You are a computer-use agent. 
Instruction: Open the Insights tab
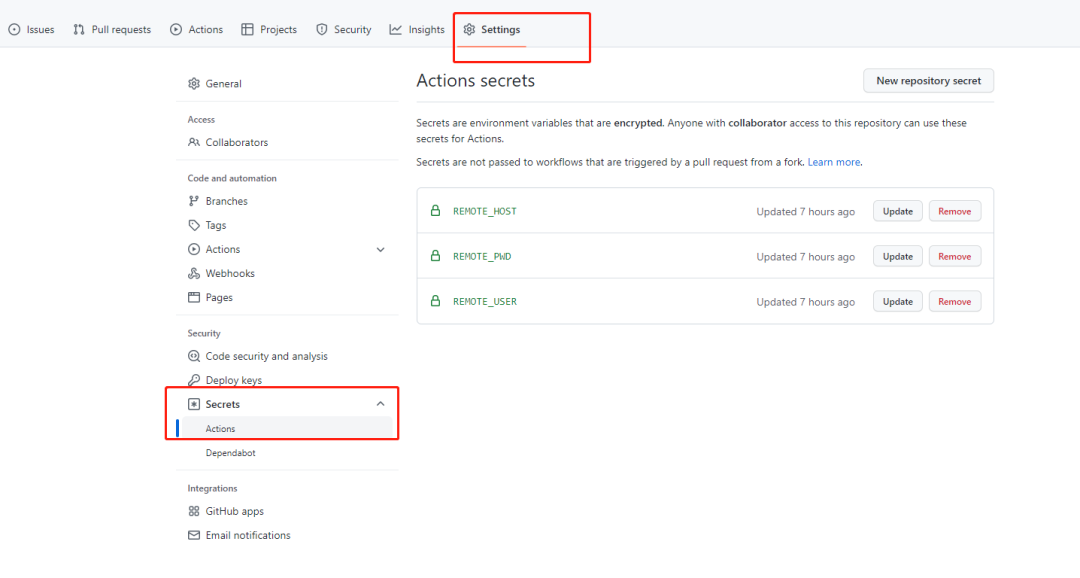[417, 30]
